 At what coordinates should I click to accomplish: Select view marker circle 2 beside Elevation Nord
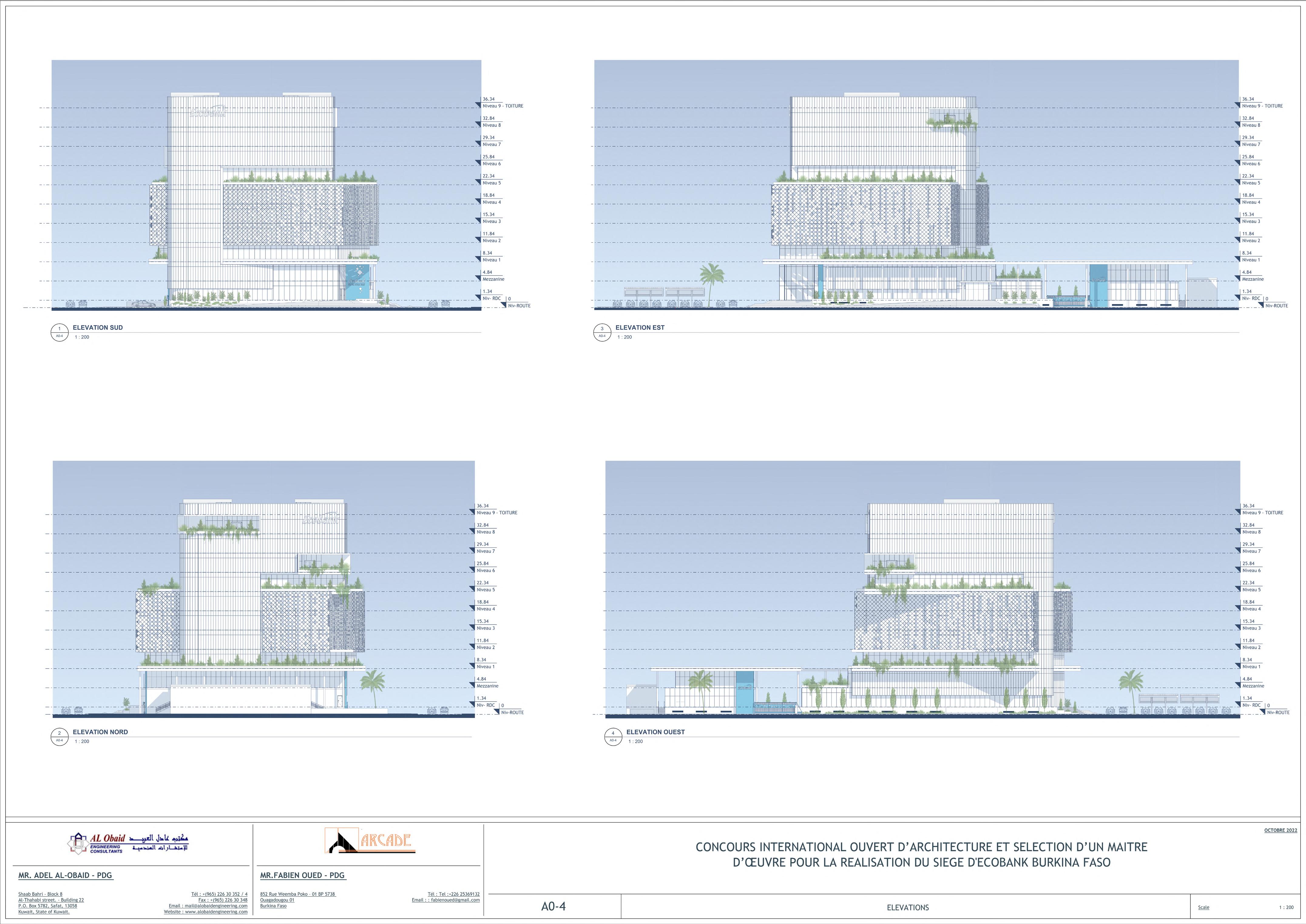59,737
